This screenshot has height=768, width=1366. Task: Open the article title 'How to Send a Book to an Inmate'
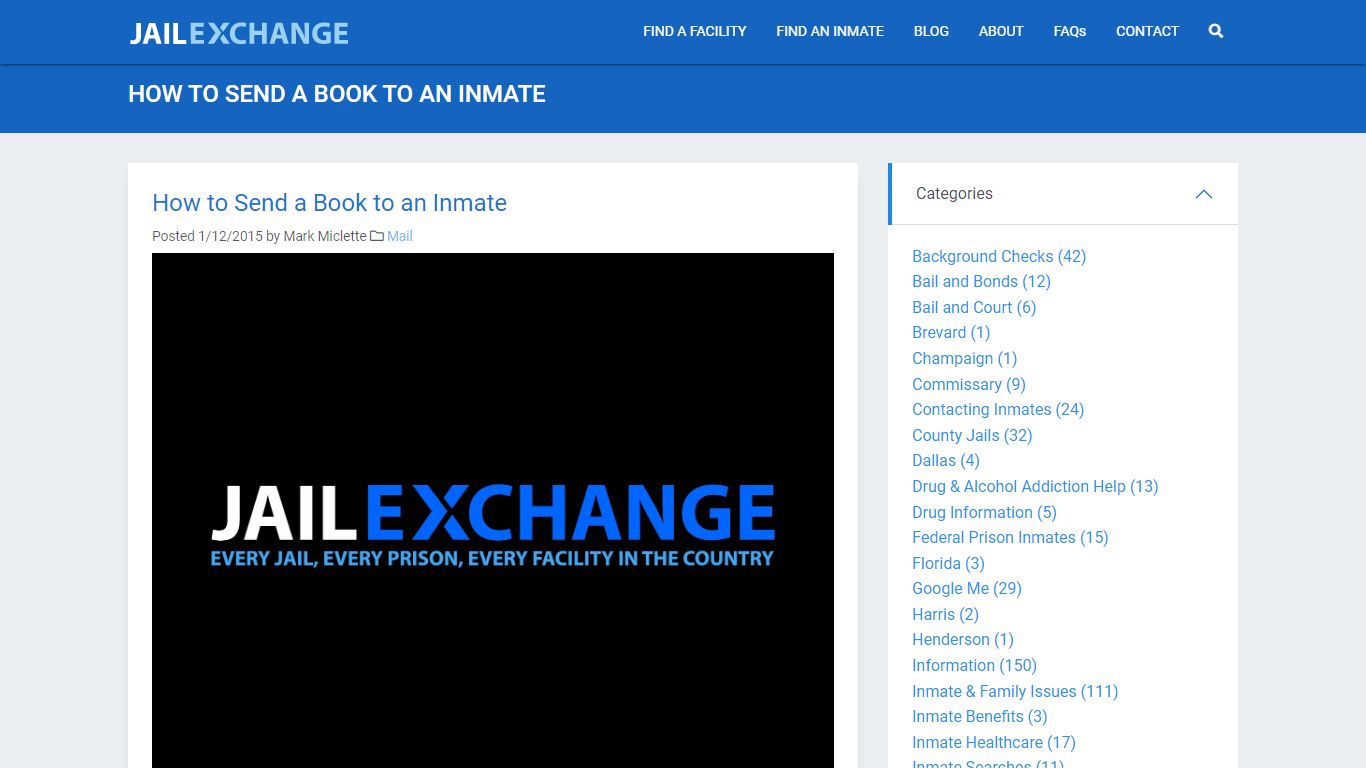[x=329, y=203]
